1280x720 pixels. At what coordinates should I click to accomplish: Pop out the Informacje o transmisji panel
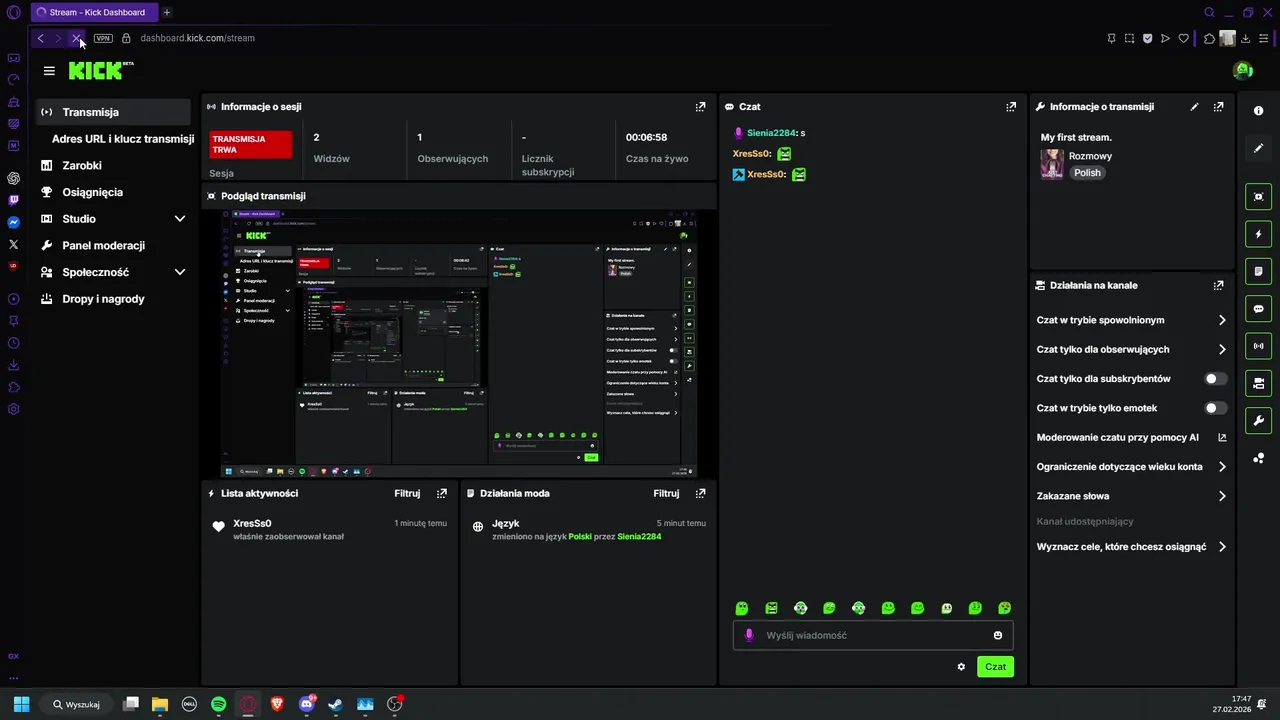click(x=1218, y=107)
